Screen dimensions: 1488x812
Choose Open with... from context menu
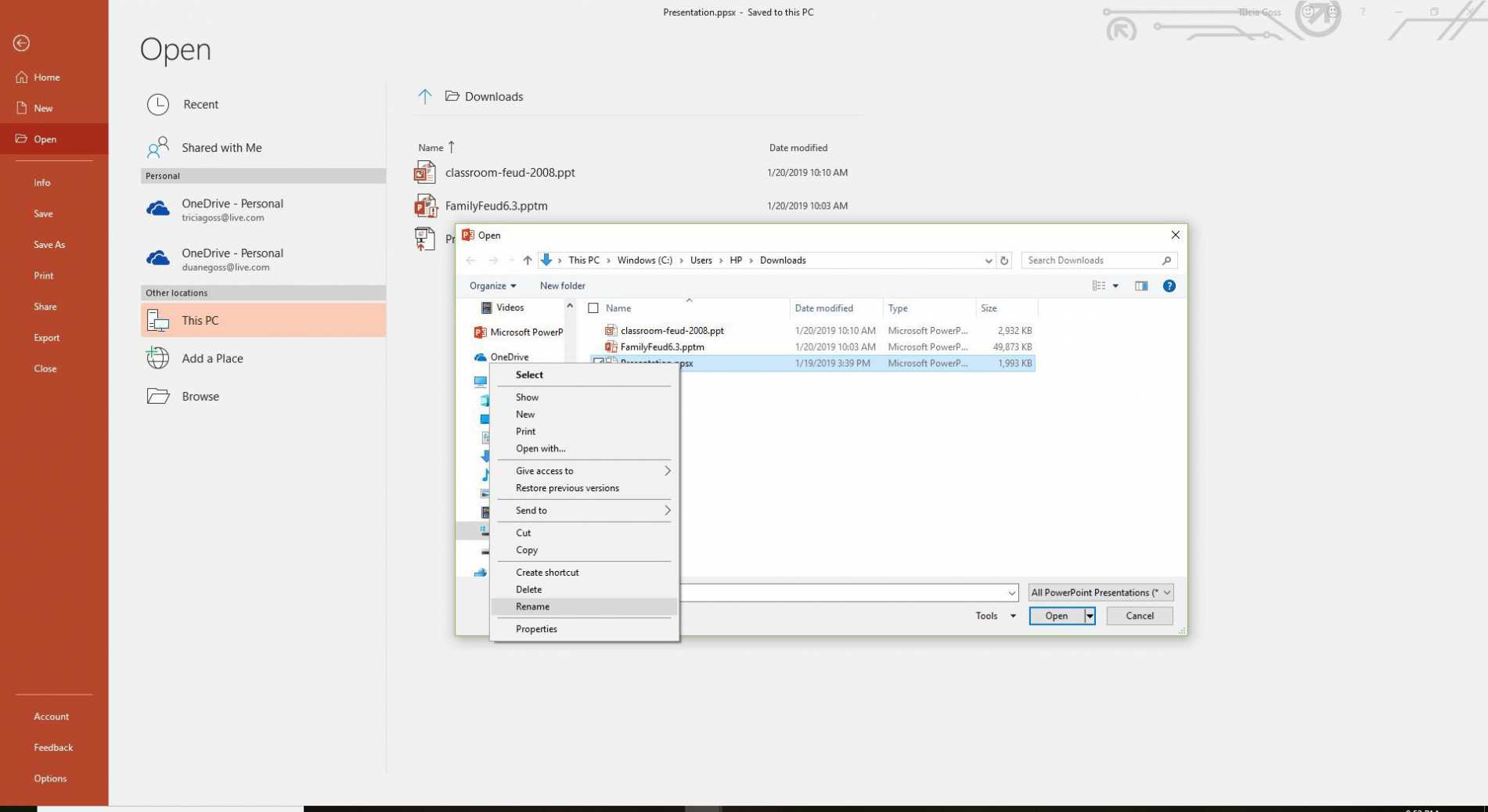click(584, 449)
